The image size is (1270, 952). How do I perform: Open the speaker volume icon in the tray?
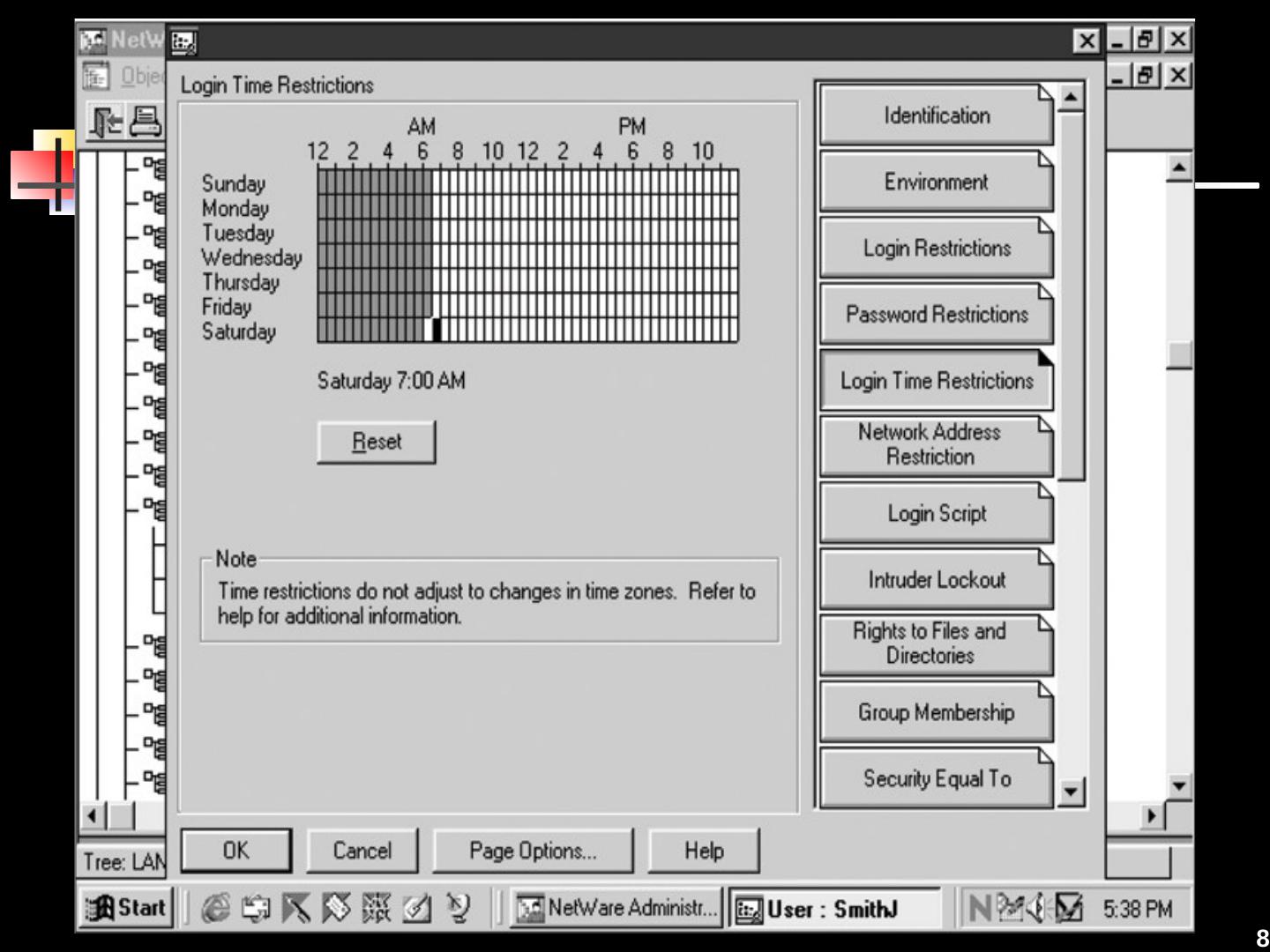1038,908
